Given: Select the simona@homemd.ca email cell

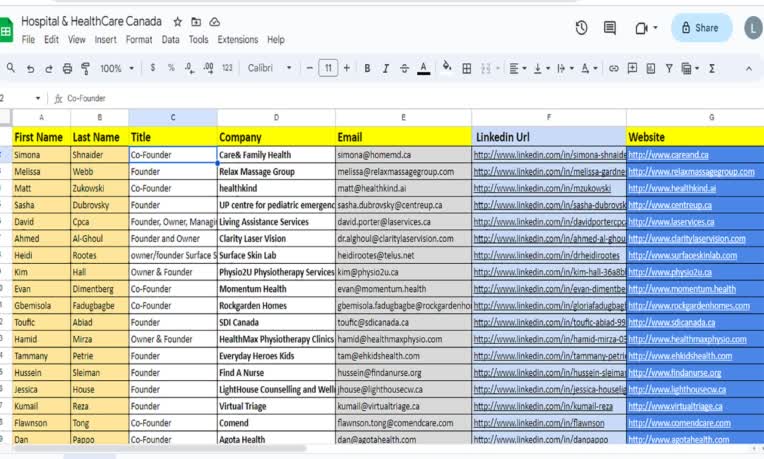Looking at the screenshot, I should pyautogui.click(x=403, y=155).
